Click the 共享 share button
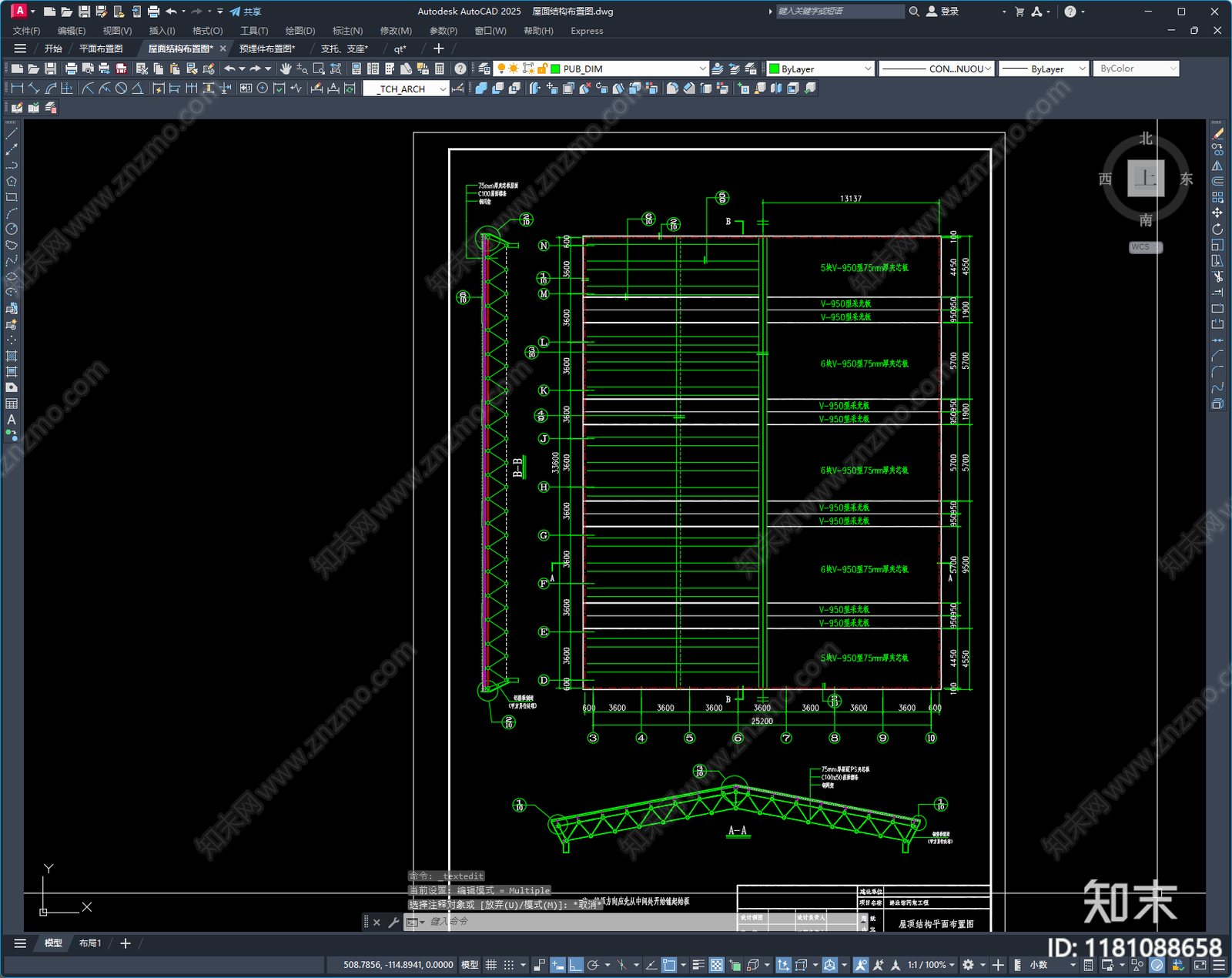 point(246,12)
